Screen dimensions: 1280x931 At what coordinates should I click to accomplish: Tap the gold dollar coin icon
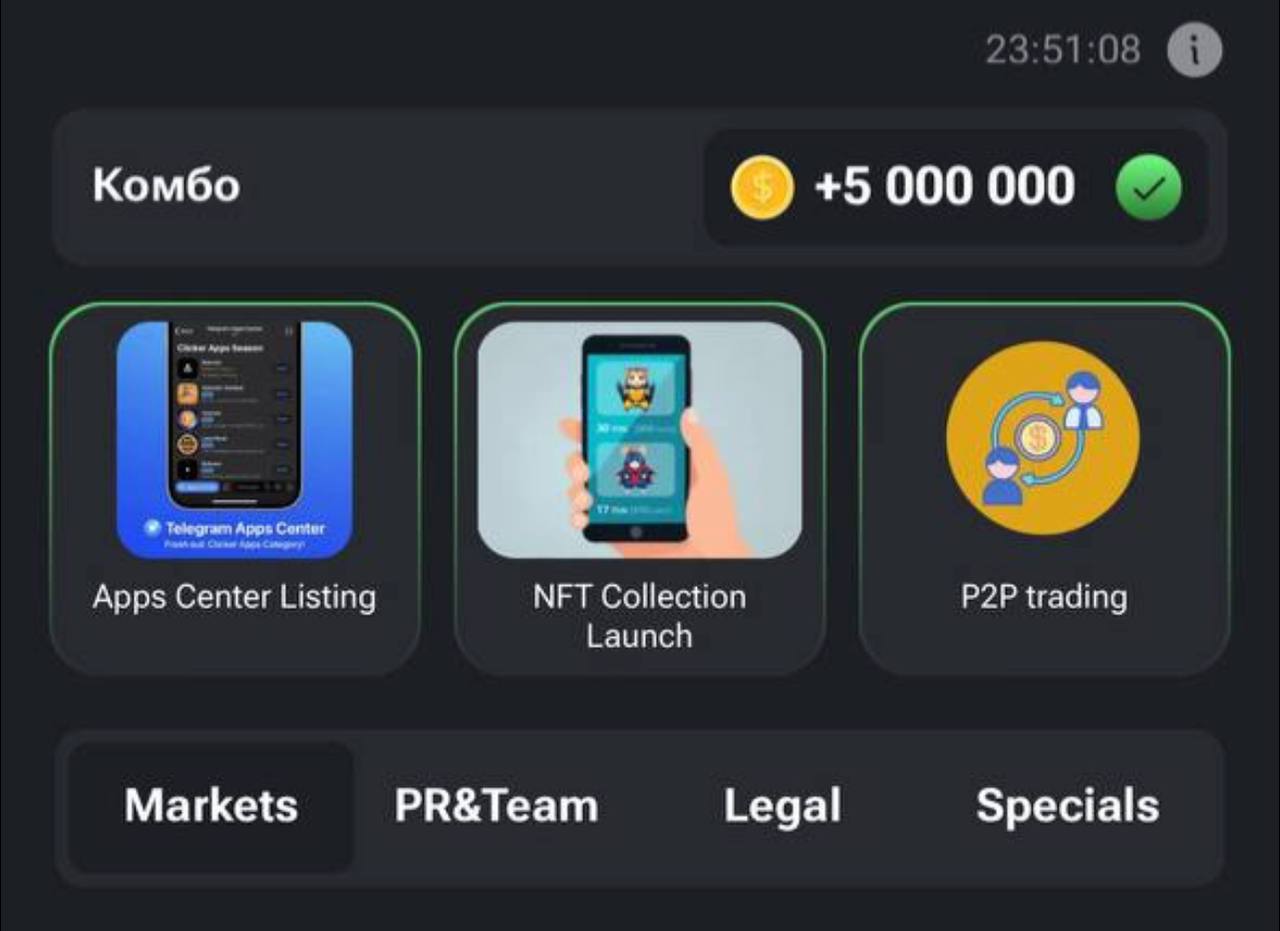[762, 187]
